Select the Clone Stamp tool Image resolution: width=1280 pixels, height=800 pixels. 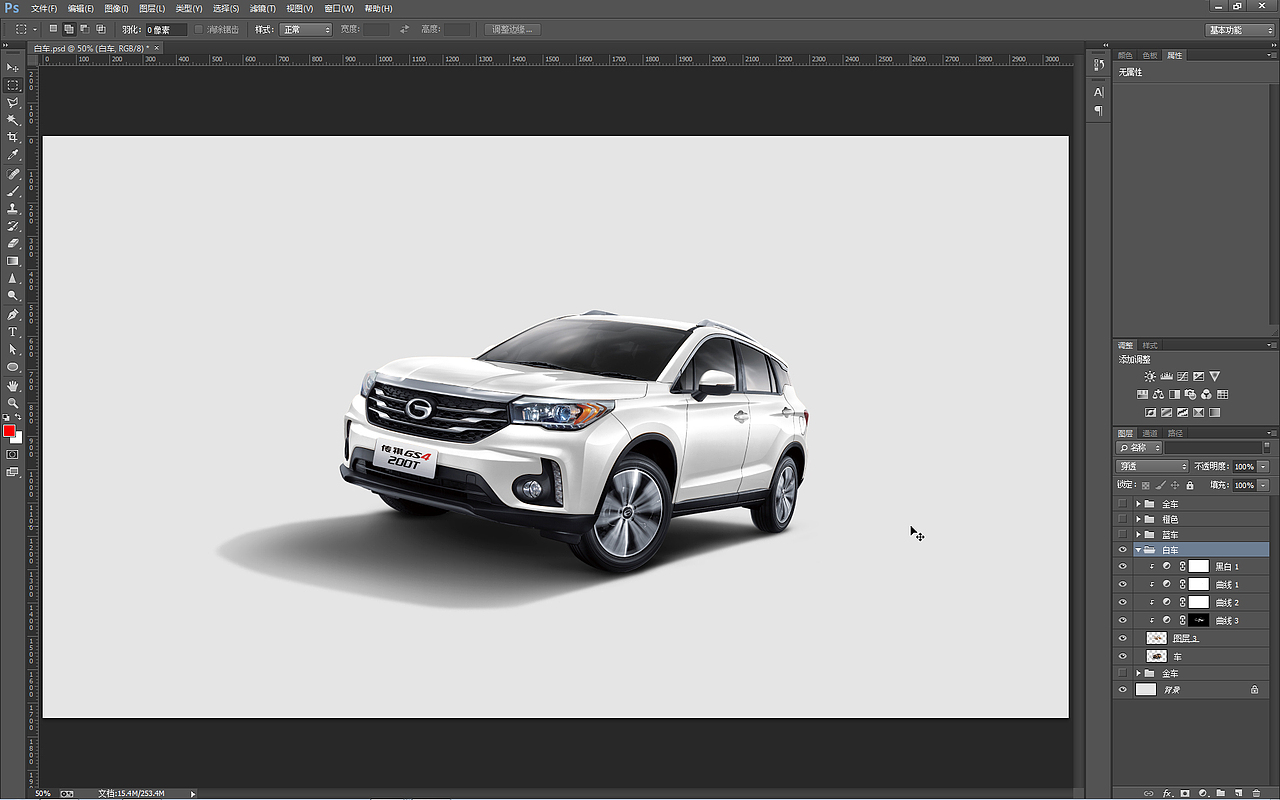13,209
